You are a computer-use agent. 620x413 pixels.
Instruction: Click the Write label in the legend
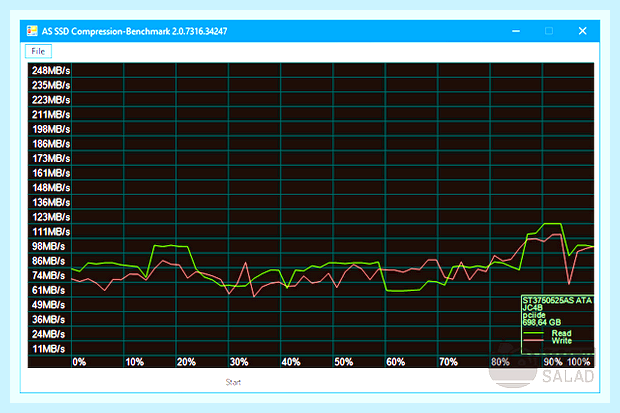562,341
